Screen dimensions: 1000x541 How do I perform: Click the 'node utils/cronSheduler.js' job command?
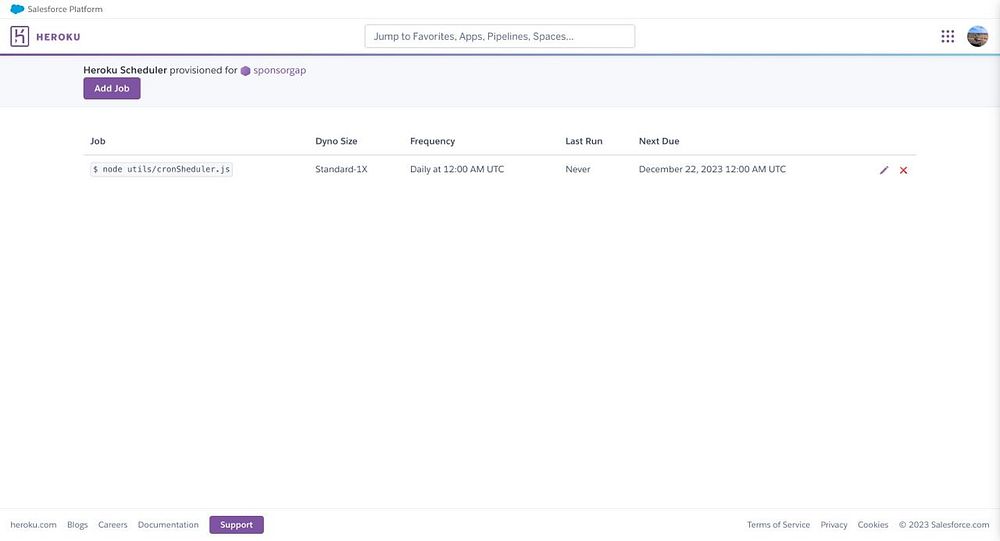coord(161,169)
